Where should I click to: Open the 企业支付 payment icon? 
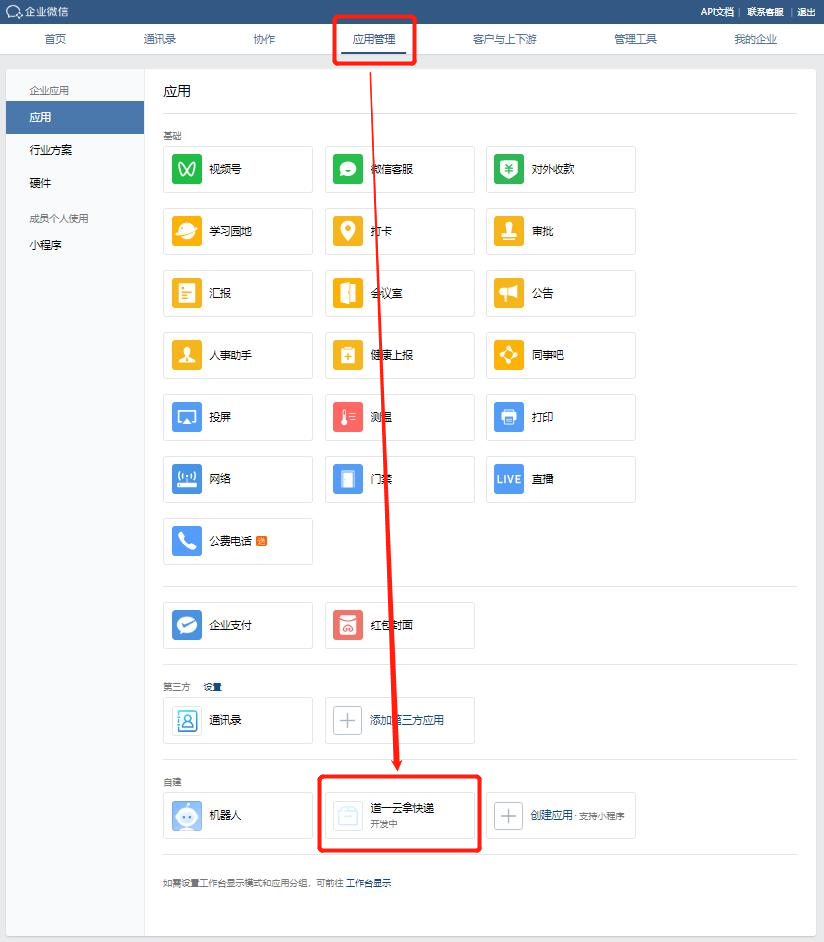[187, 625]
